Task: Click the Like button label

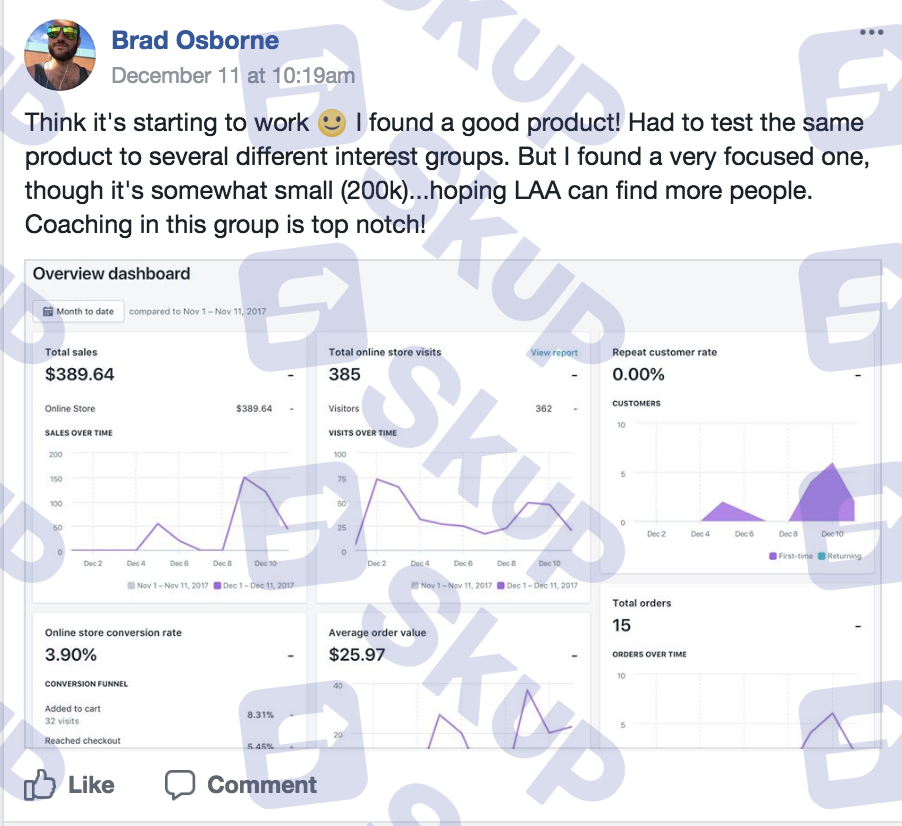Action: pyautogui.click(x=91, y=785)
